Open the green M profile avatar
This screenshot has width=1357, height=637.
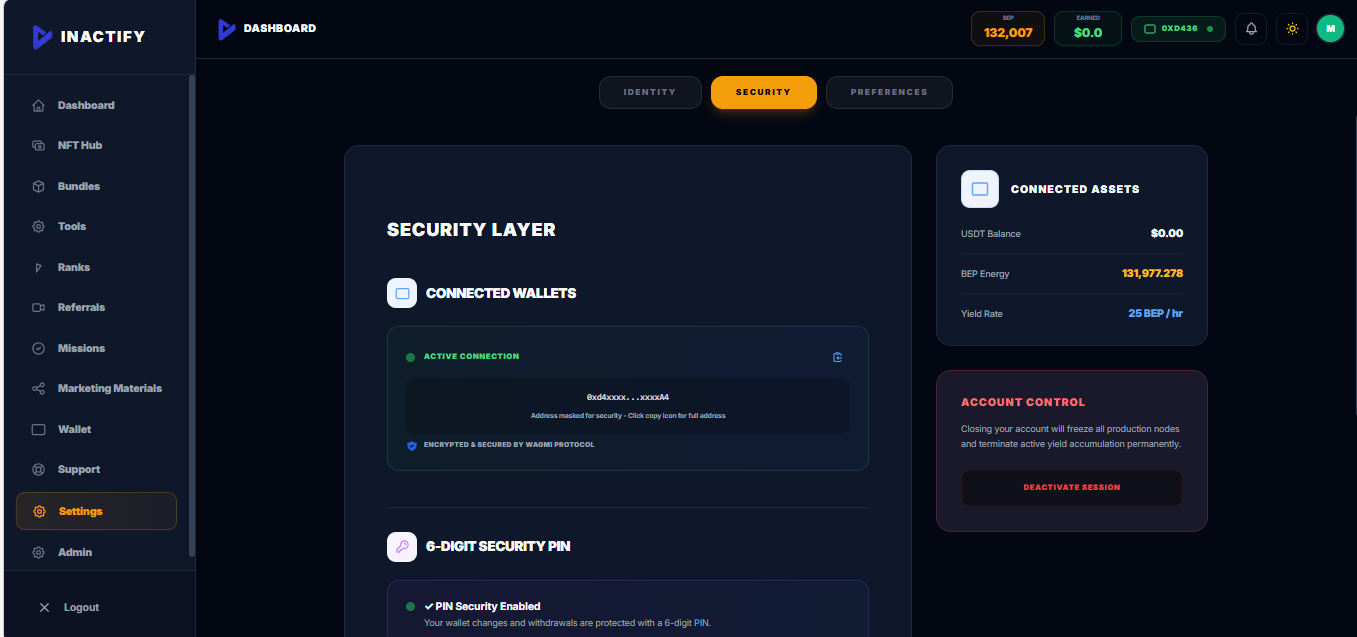pos(1330,28)
